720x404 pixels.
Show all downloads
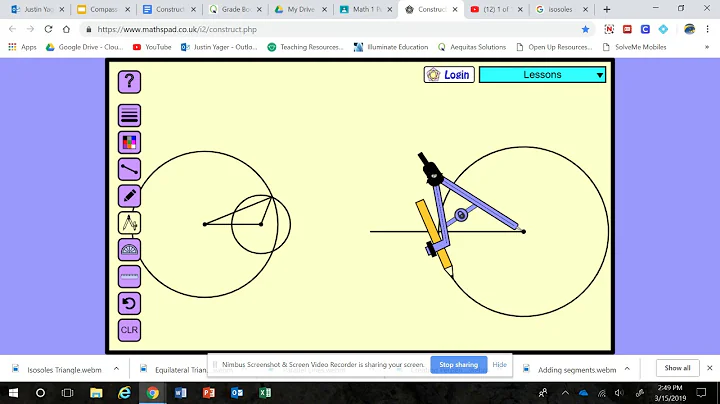pos(677,368)
